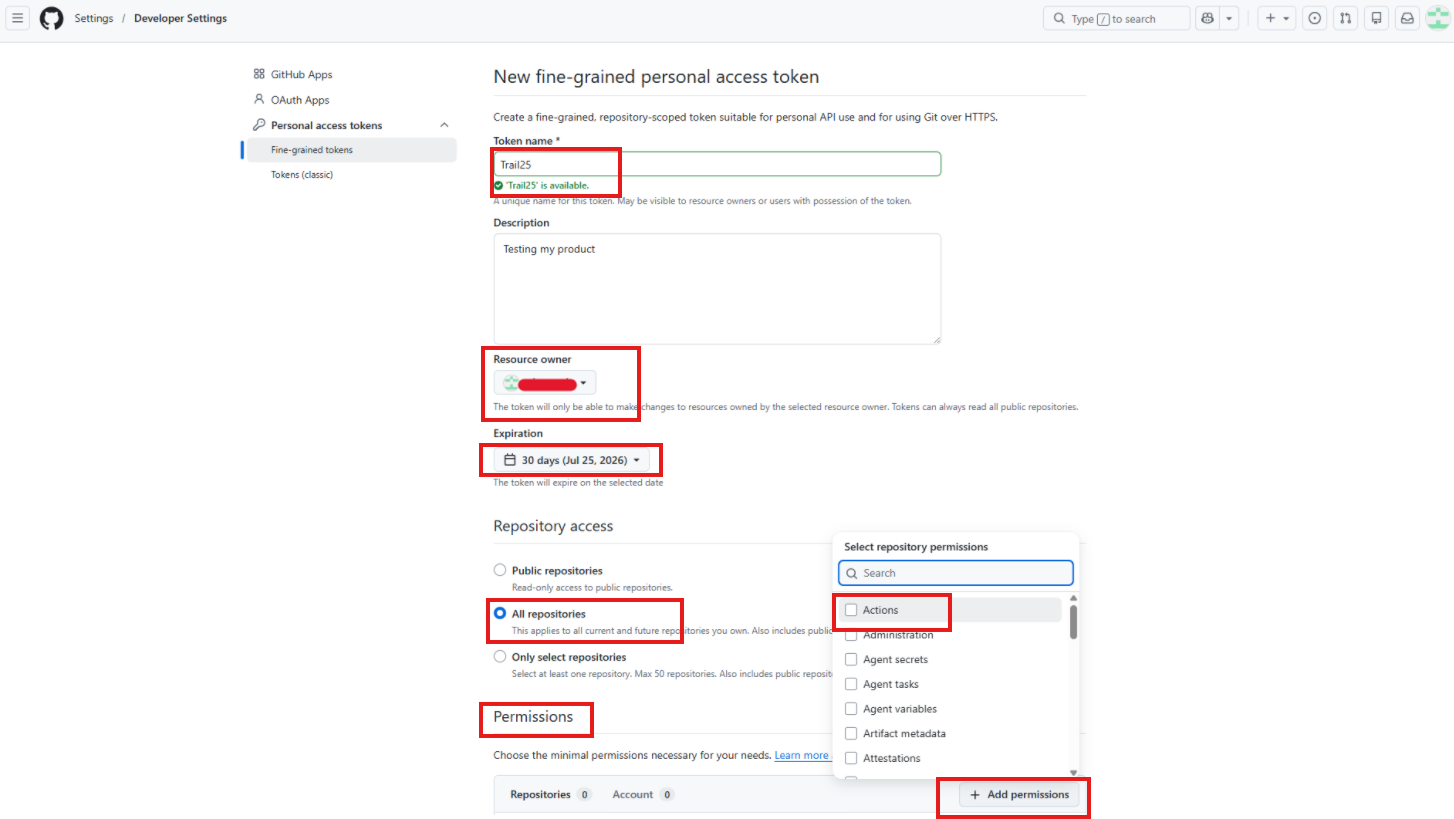
Task: Go to Developer Settings breadcrumb
Action: click(180, 18)
